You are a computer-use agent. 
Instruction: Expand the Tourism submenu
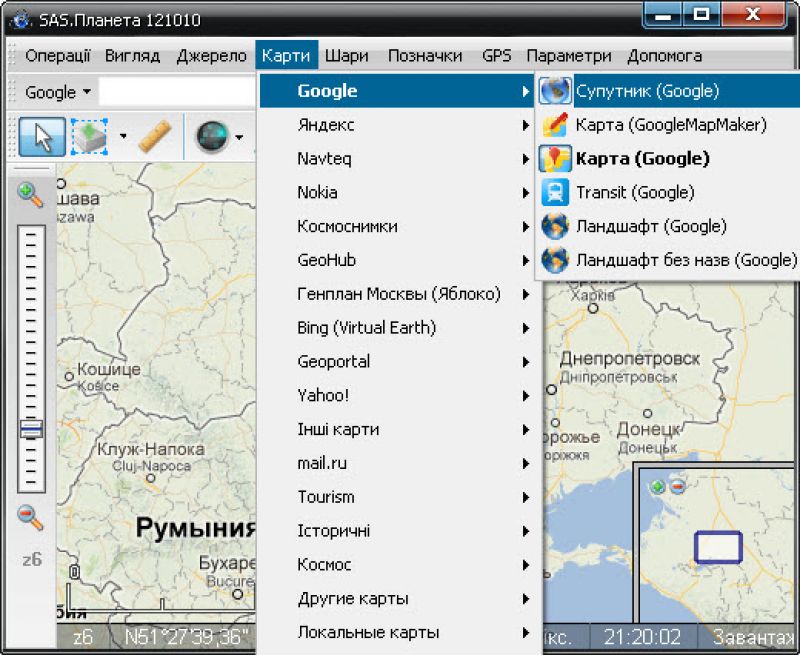(x=397, y=497)
